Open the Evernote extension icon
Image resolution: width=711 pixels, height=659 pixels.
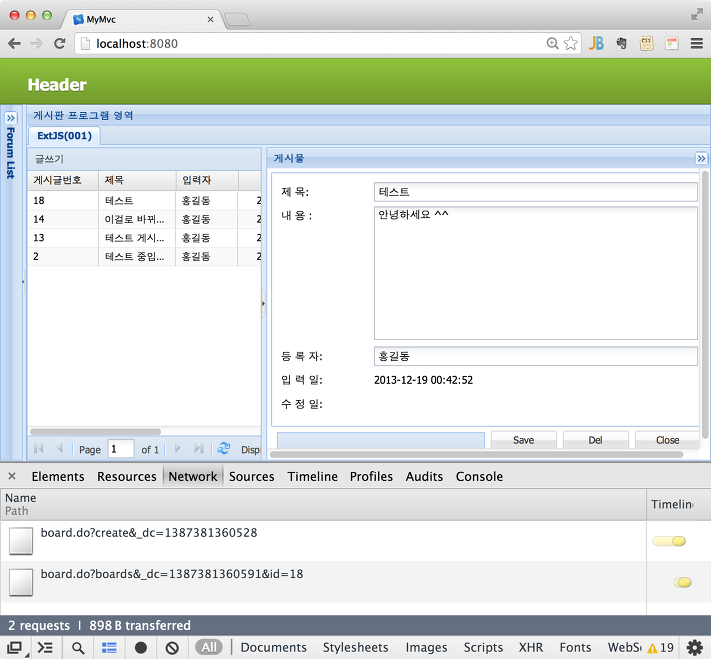pyautogui.click(x=621, y=44)
